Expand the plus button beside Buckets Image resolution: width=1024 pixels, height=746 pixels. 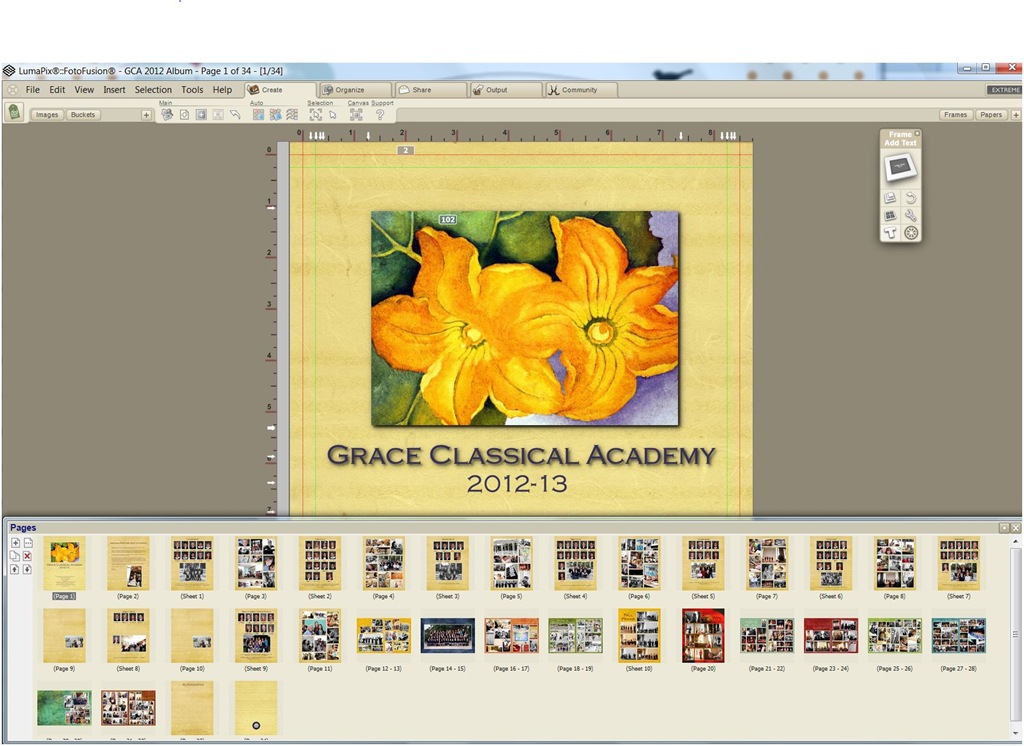(146, 115)
